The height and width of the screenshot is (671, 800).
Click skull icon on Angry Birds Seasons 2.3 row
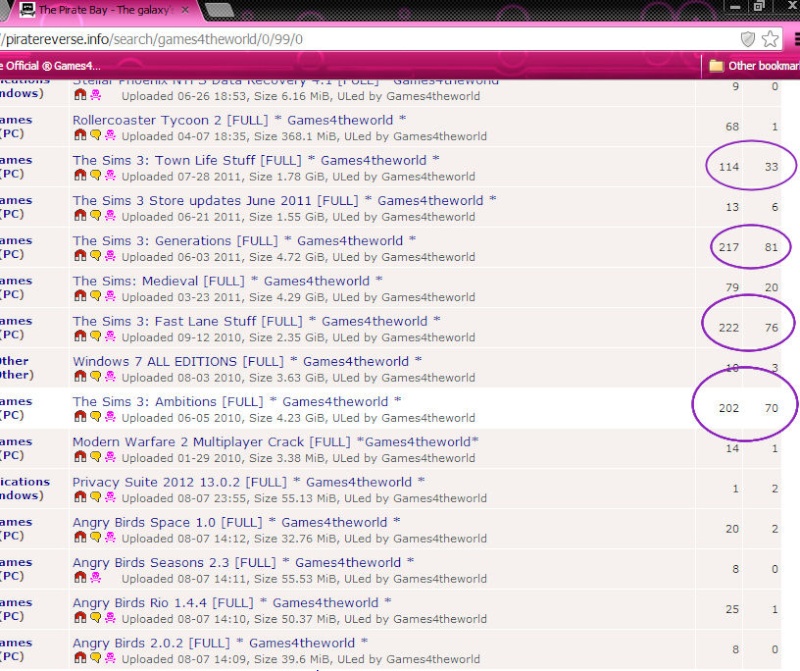95,578
